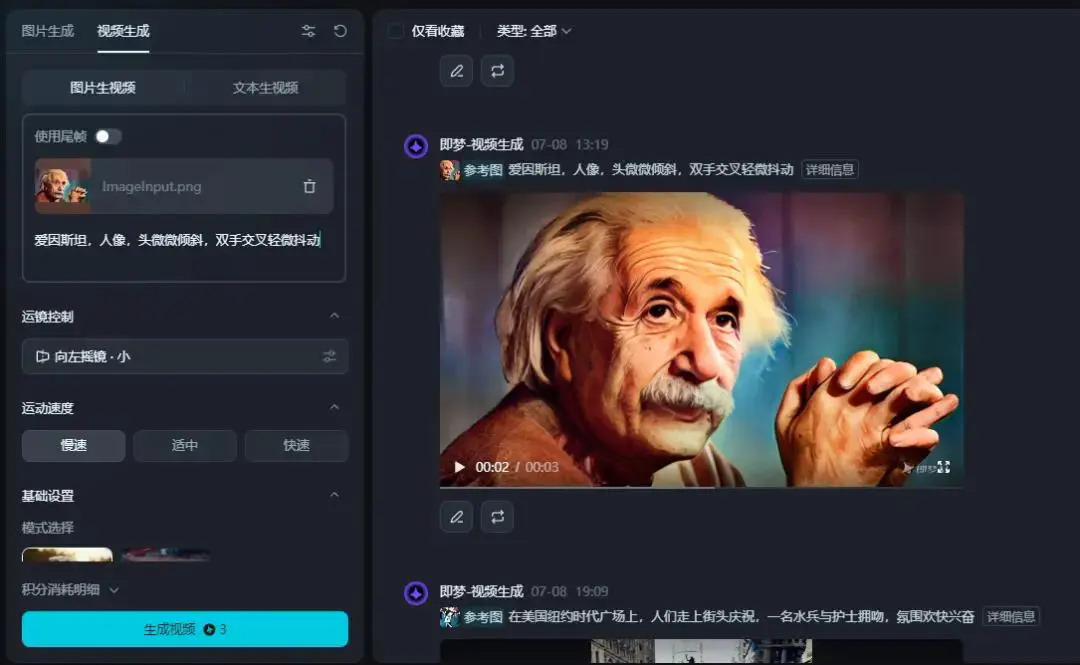Screen dimensions: 1080x665
Task: Select the 慢速 motion speed option
Action: (x=74, y=445)
